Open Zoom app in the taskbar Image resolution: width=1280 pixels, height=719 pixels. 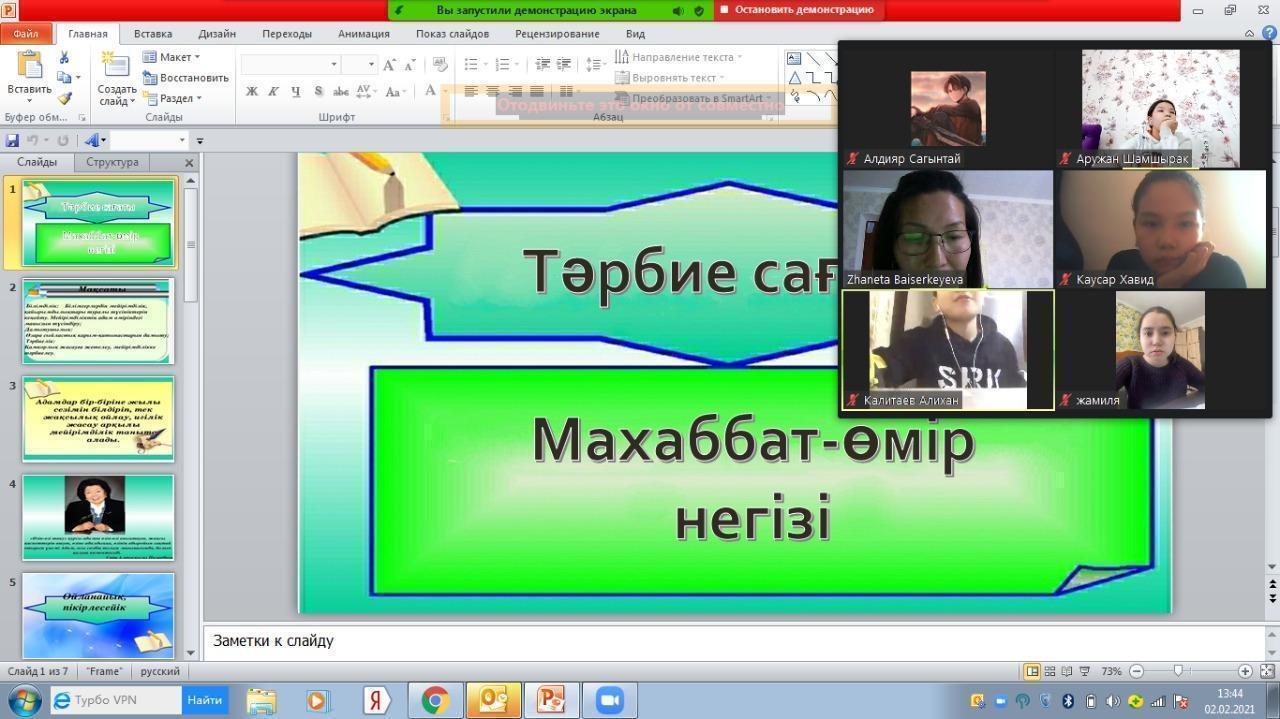tap(609, 700)
